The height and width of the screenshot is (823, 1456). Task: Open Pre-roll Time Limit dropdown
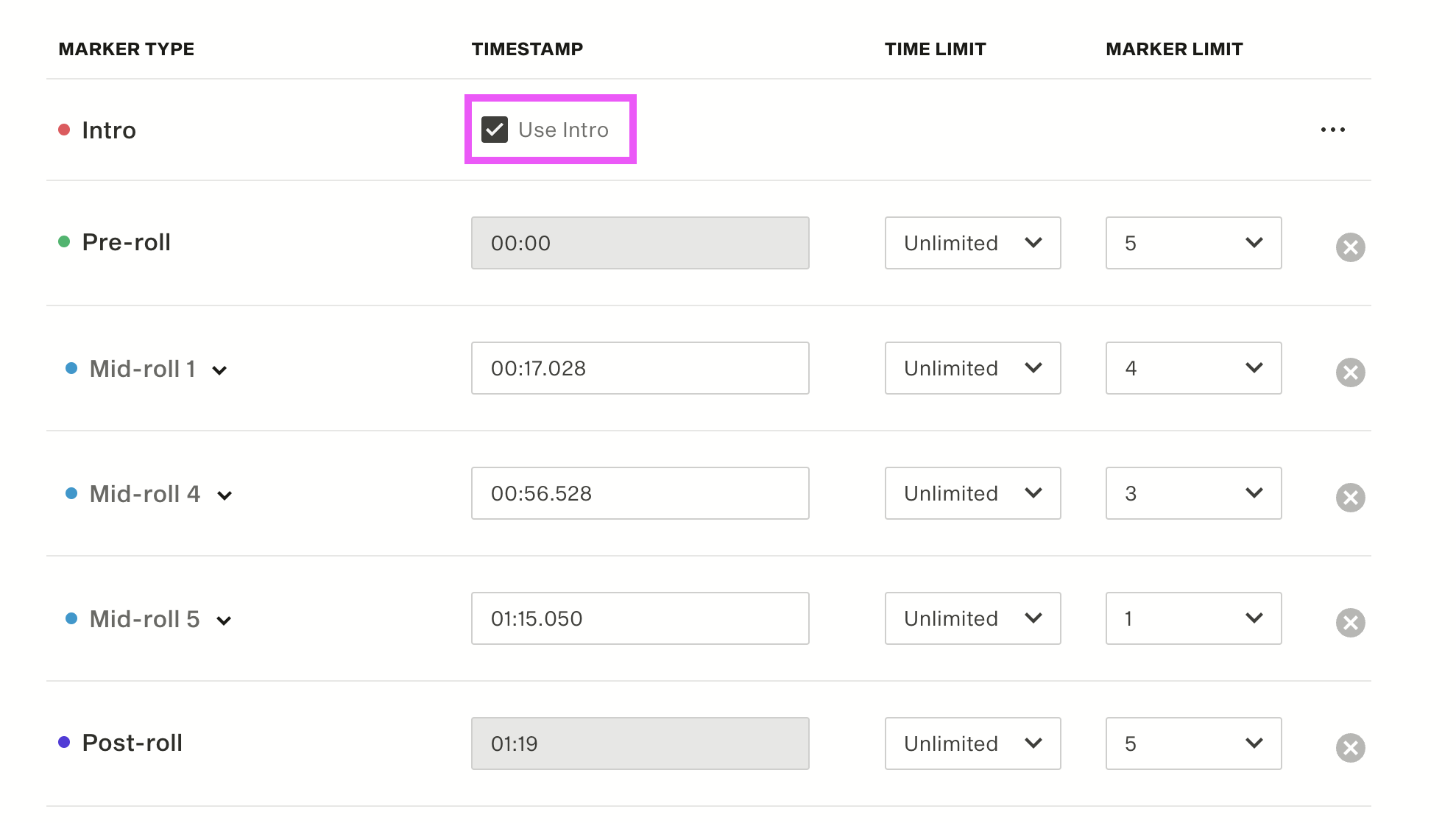(x=972, y=243)
